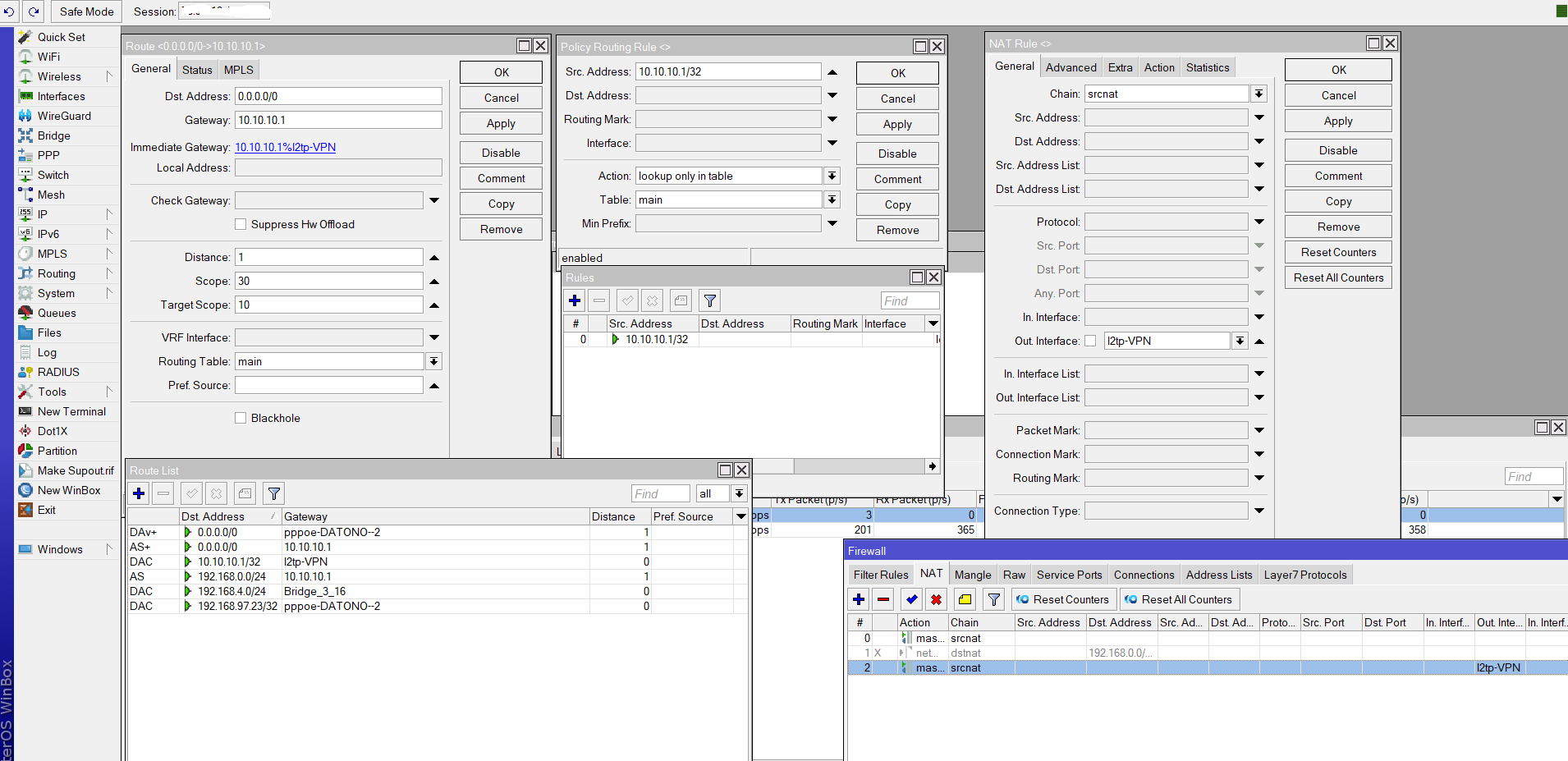Viewport: 1568px width, 761px height.
Task: Add new rule with plus icon in Rules window
Action: click(575, 300)
